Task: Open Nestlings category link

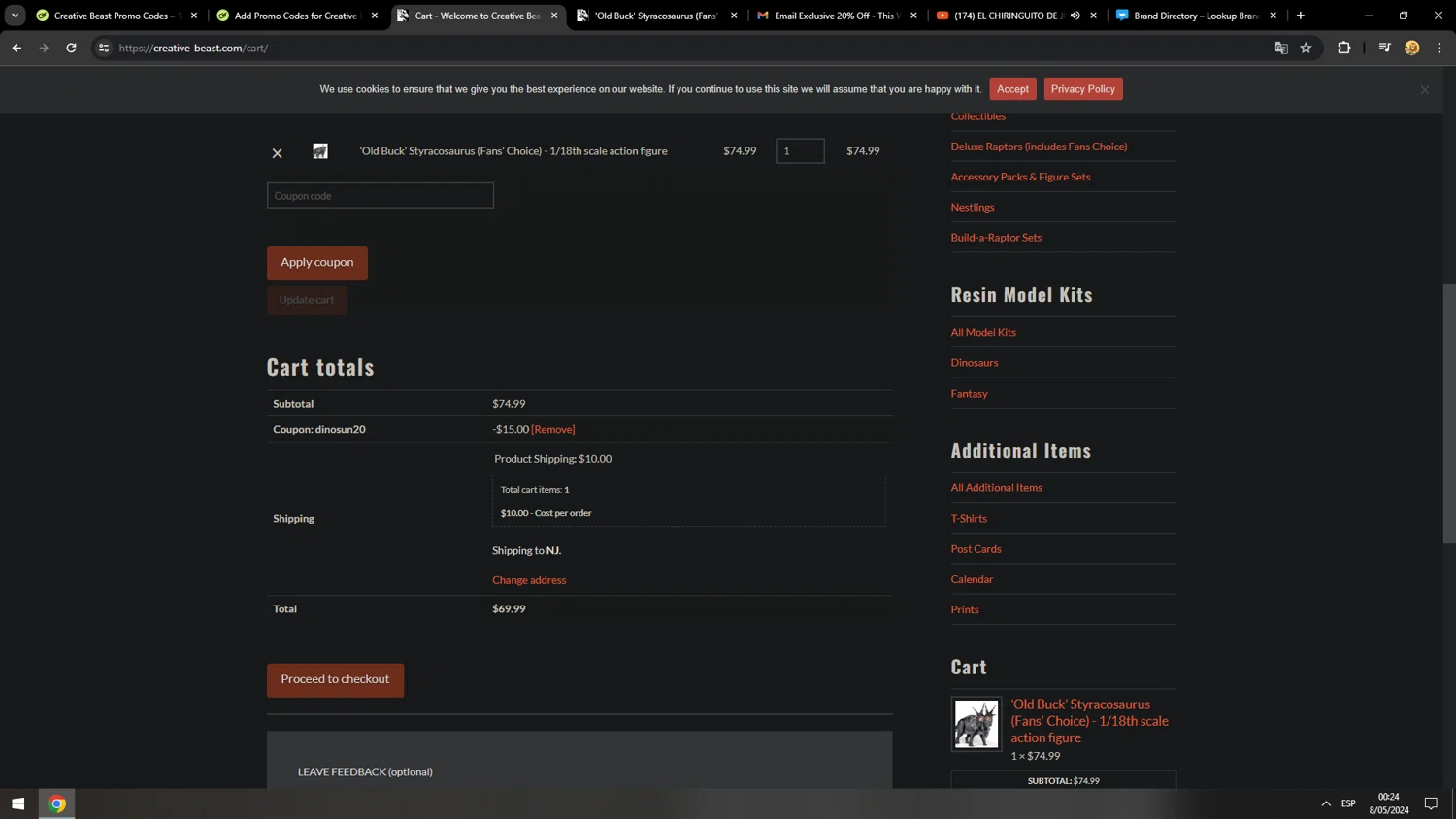Action: point(973,207)
